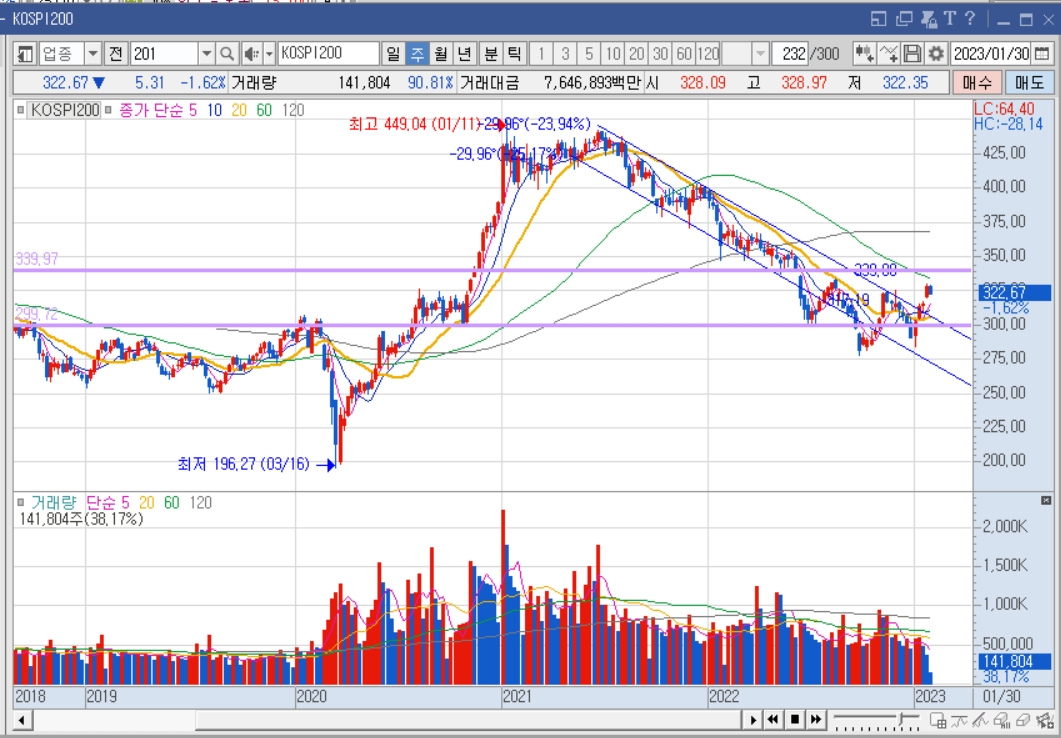
Task: Open the dropdown arrow beside the speaker
Action: tap(269, 53)
